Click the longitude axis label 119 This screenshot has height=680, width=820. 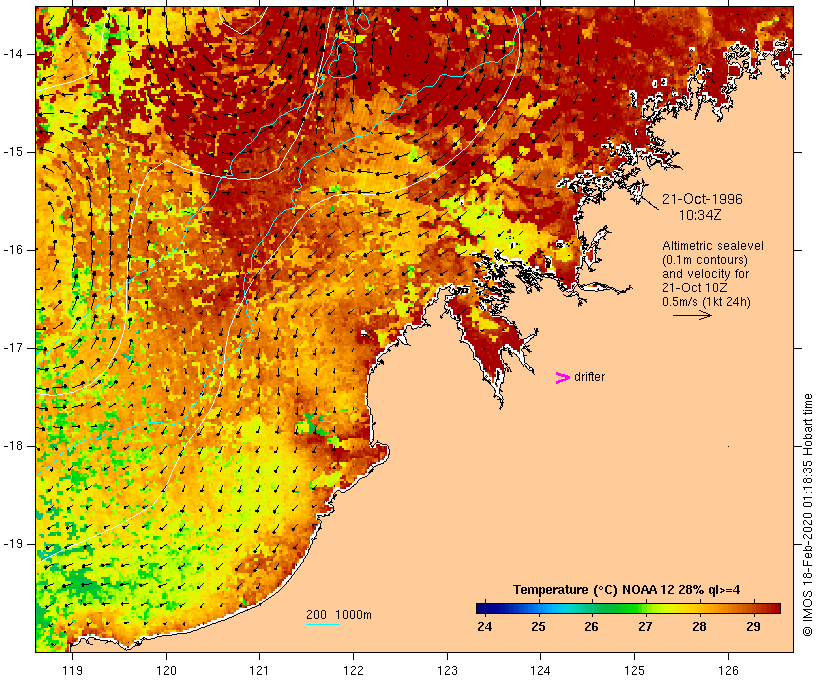[72, 670]
